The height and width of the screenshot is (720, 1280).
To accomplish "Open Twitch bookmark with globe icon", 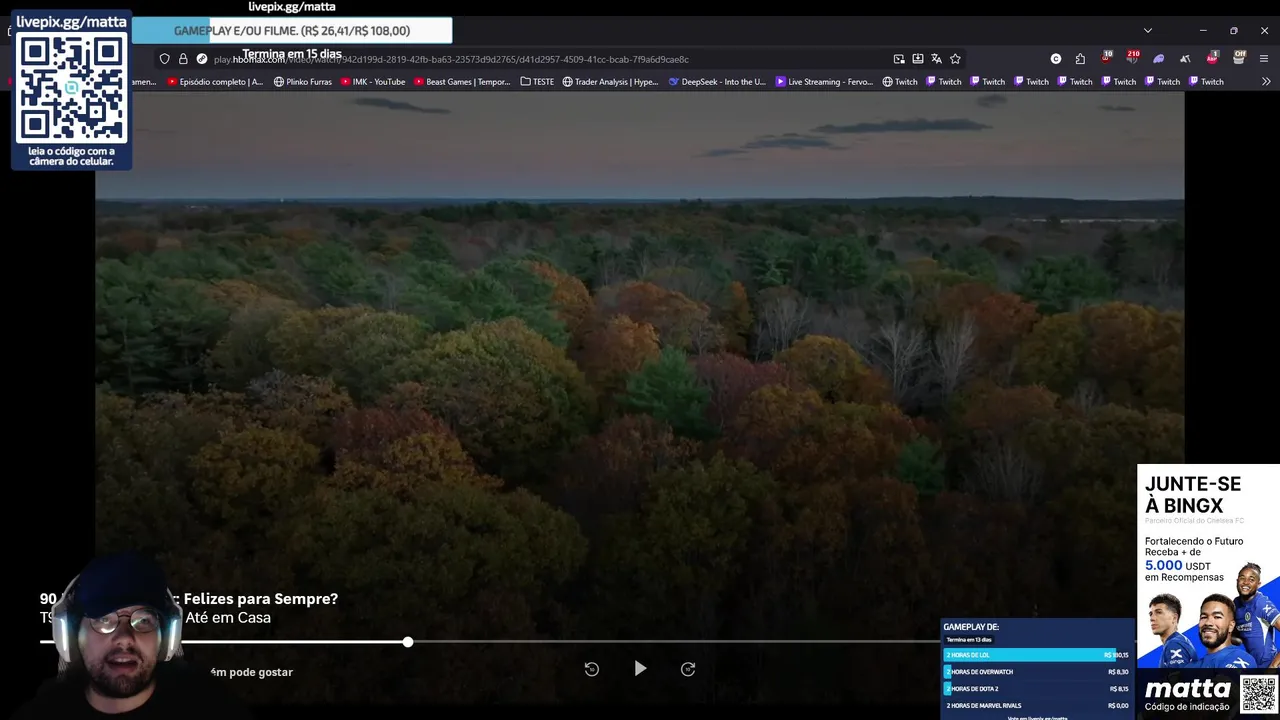I will 900,82.
